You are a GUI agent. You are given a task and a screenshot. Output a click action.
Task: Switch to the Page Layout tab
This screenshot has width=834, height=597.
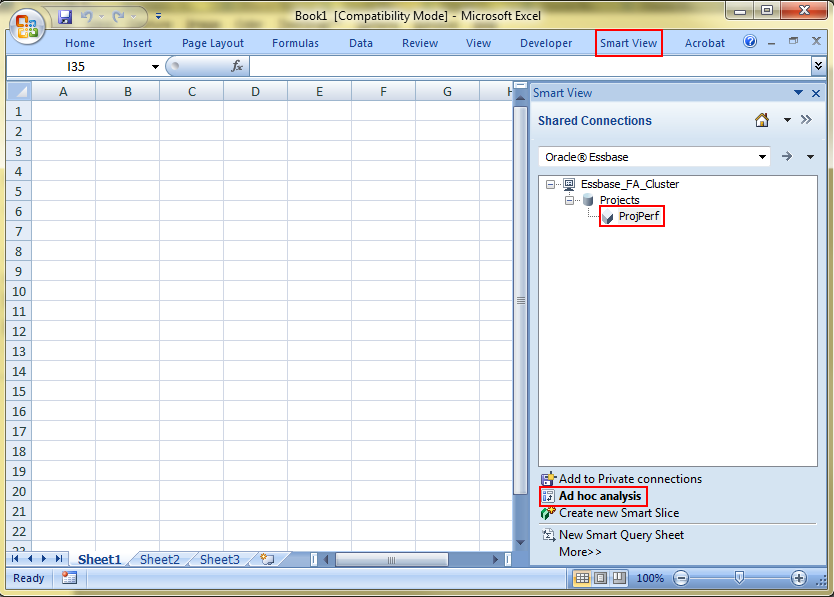point(213,43)
